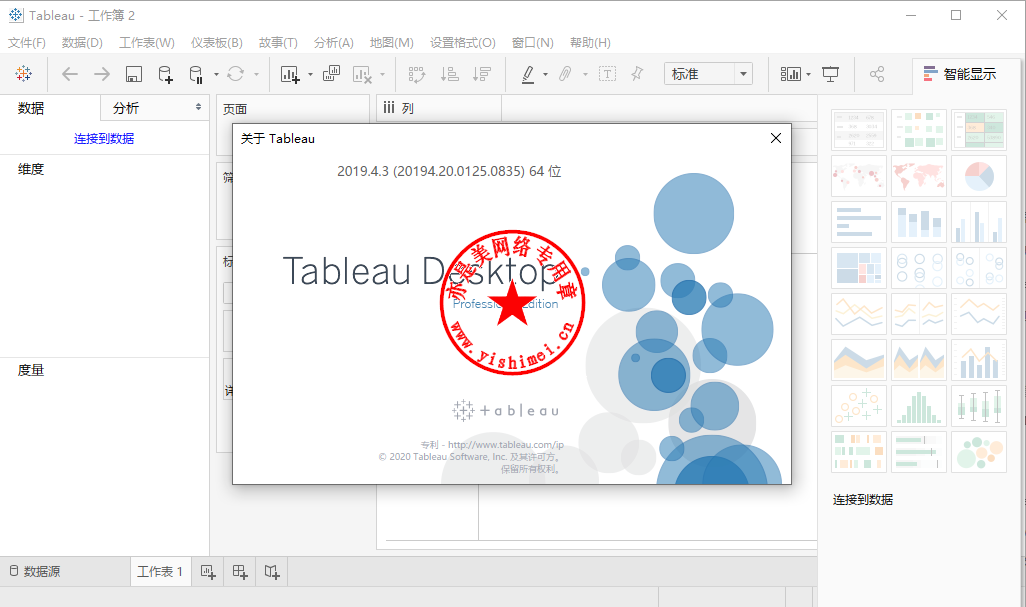
Task: Expand dropdown arrow next to pause updates icon
Action: pyautogui.click(x=216, y=75)
